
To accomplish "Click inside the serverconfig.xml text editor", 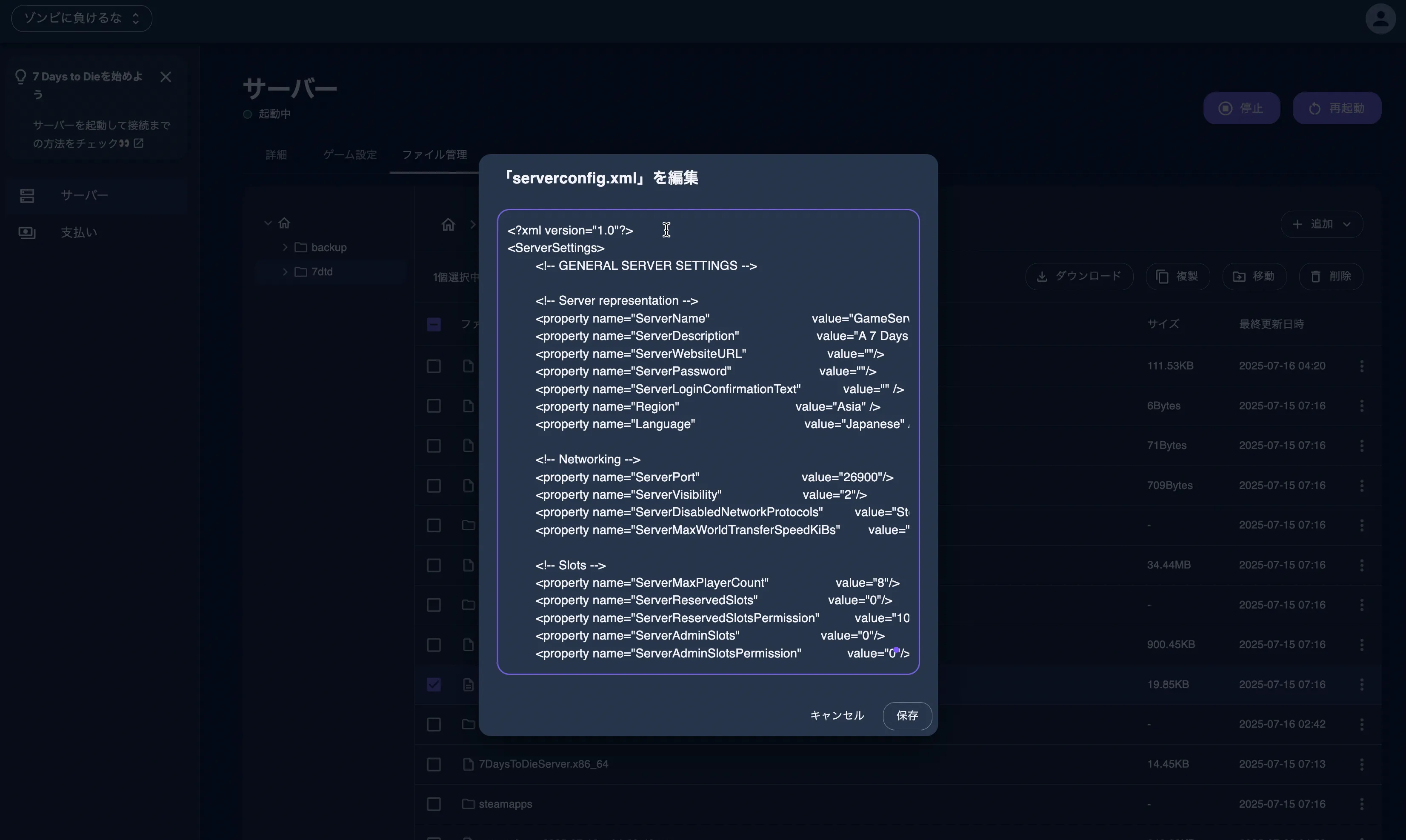I will click(x=708, y=442).
